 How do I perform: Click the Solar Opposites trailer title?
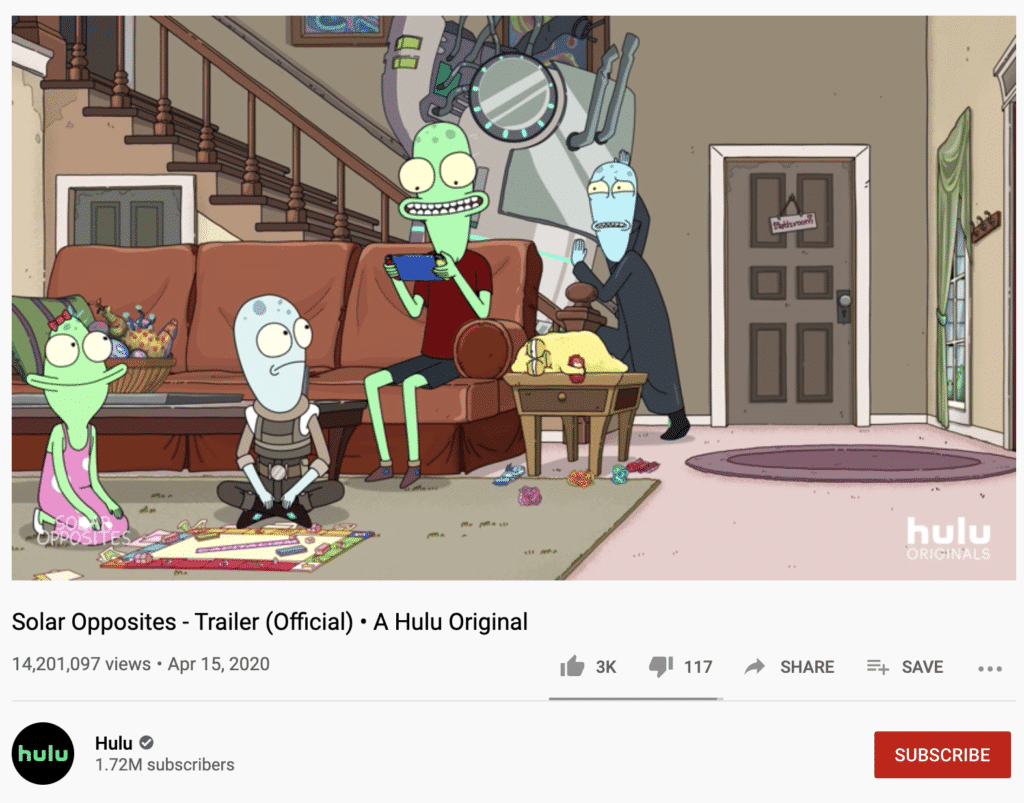pyautogui.click(x=270, y=622)
